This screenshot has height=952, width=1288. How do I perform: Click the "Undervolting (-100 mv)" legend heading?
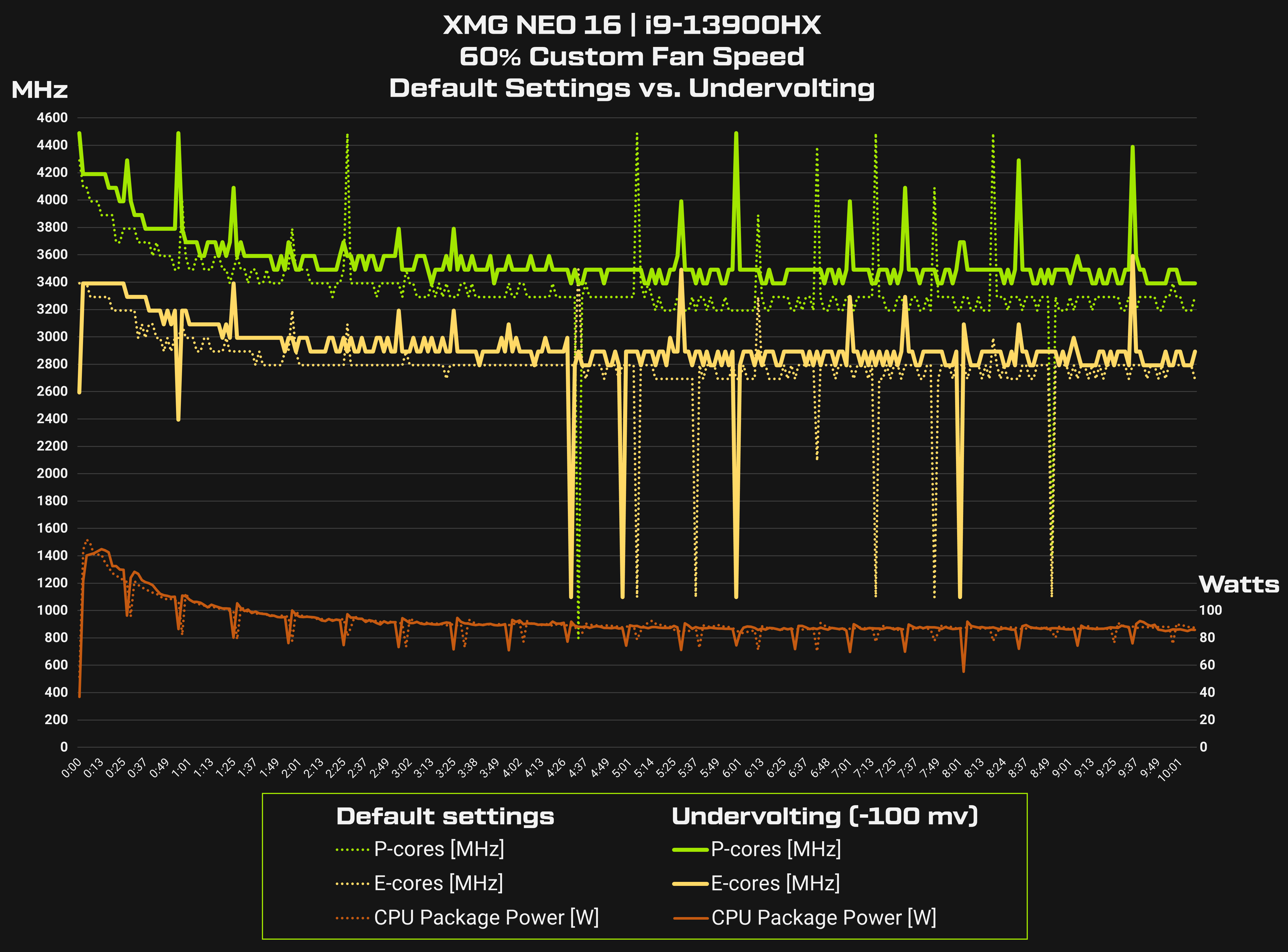coord(825,817)
